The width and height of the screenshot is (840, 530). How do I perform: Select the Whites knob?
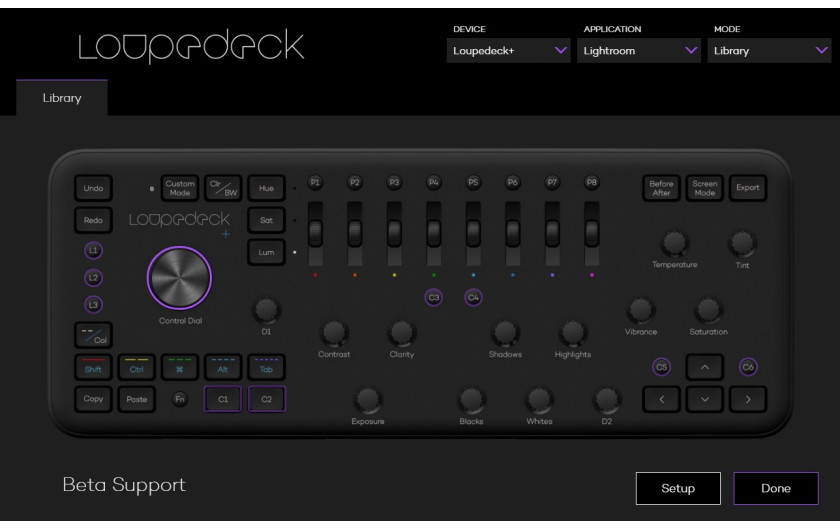pyautogui.click(x=539, y=400)
